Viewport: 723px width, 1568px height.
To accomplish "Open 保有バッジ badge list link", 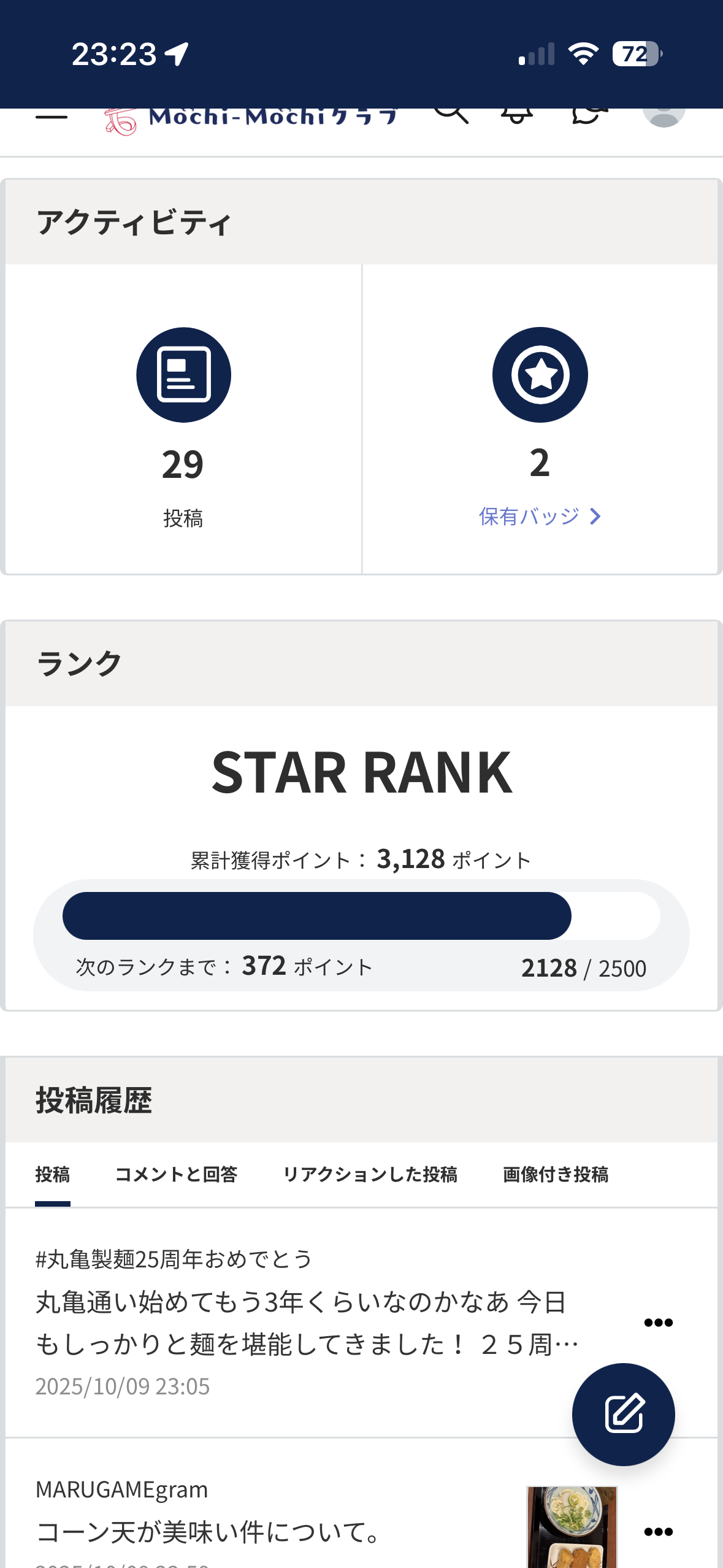I will pyautogui.click(x=529, y=517).
